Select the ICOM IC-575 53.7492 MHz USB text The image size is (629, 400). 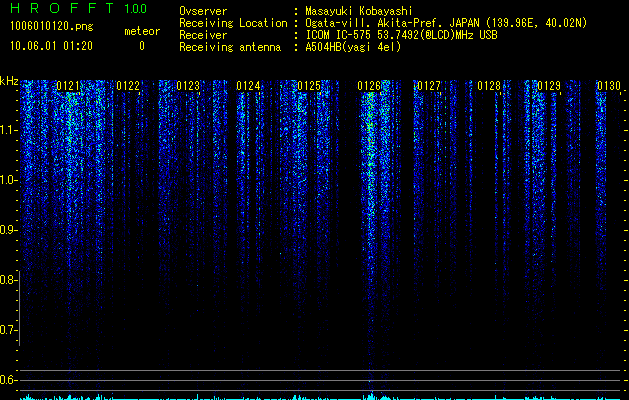(401, 35)
